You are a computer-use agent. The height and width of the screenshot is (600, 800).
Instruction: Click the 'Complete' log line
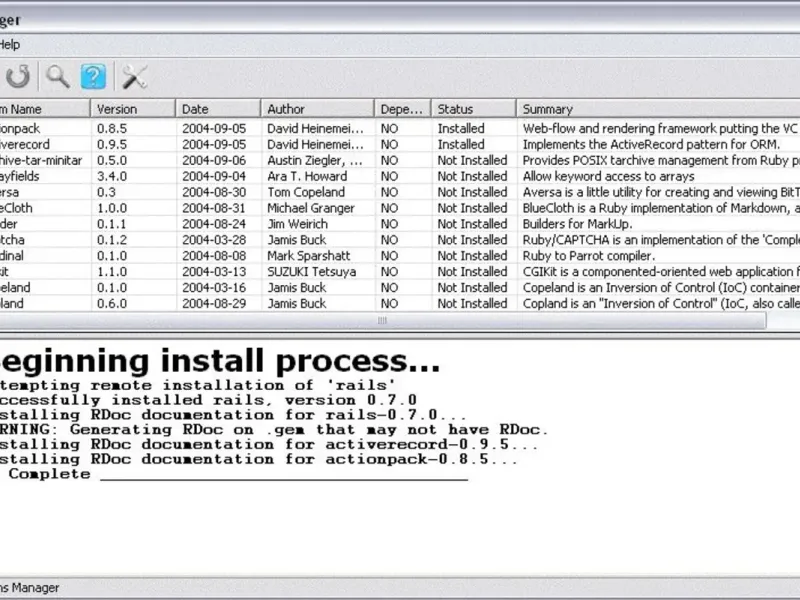(49, 474)
